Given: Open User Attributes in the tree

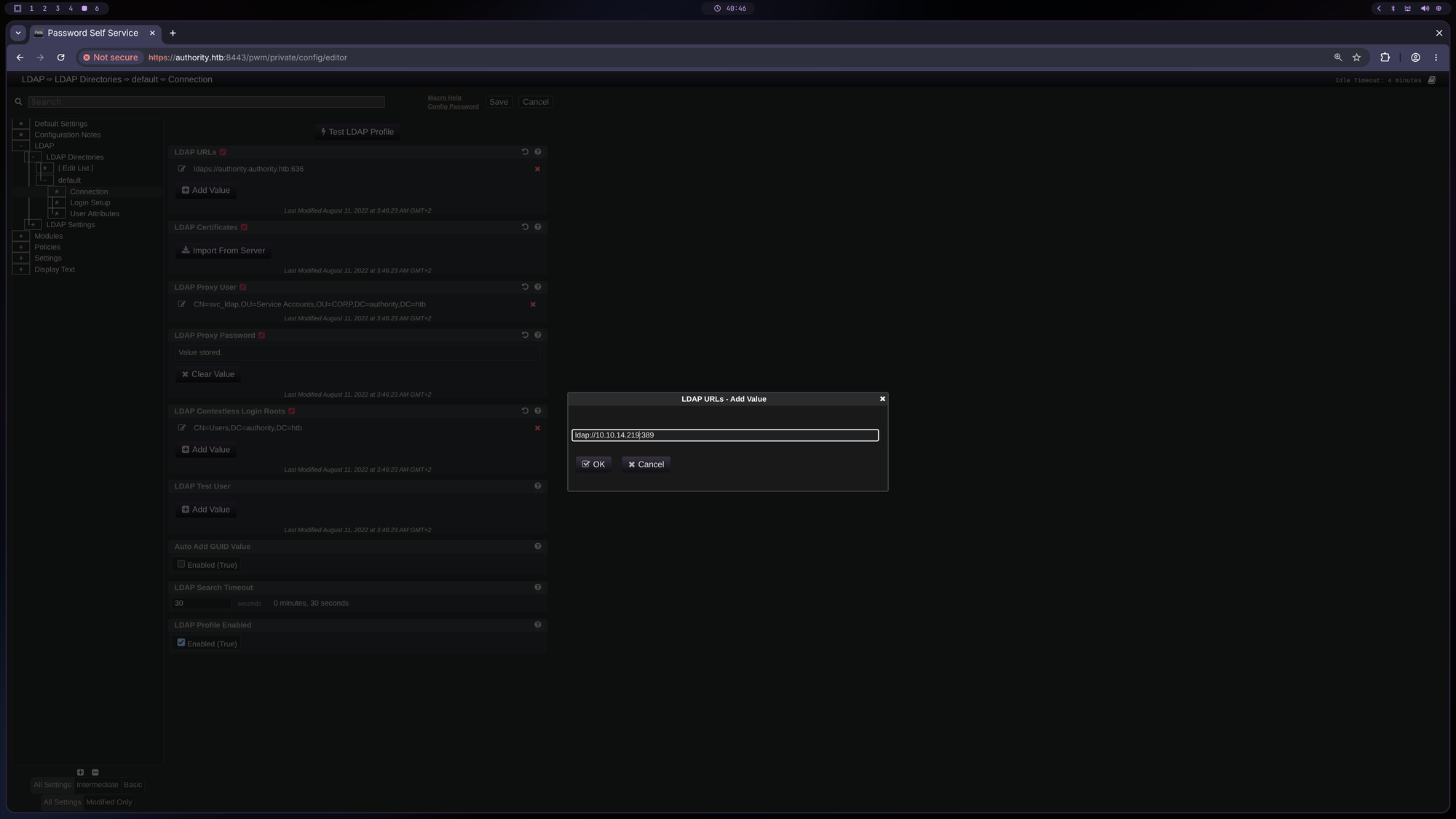Looking at the screenshot, I should point(95,214).
